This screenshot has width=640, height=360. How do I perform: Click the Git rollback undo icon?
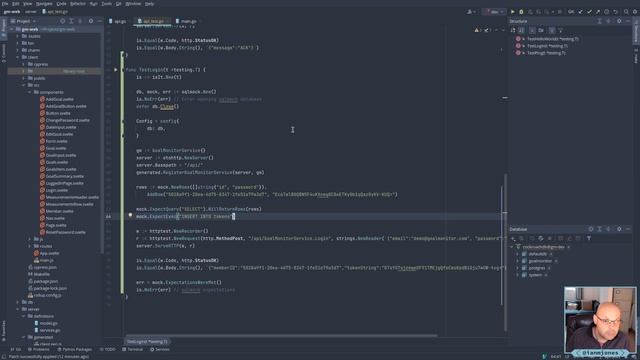[x=616, y=12]
